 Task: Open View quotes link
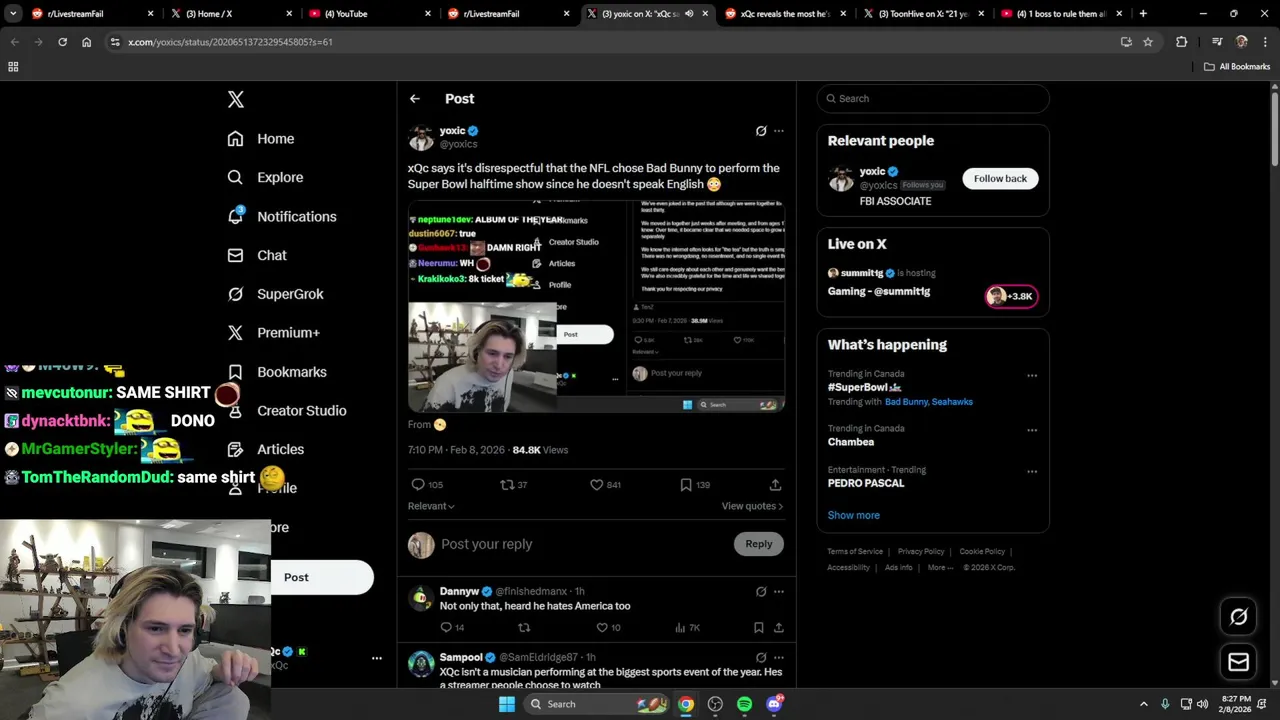coord(752,506)
